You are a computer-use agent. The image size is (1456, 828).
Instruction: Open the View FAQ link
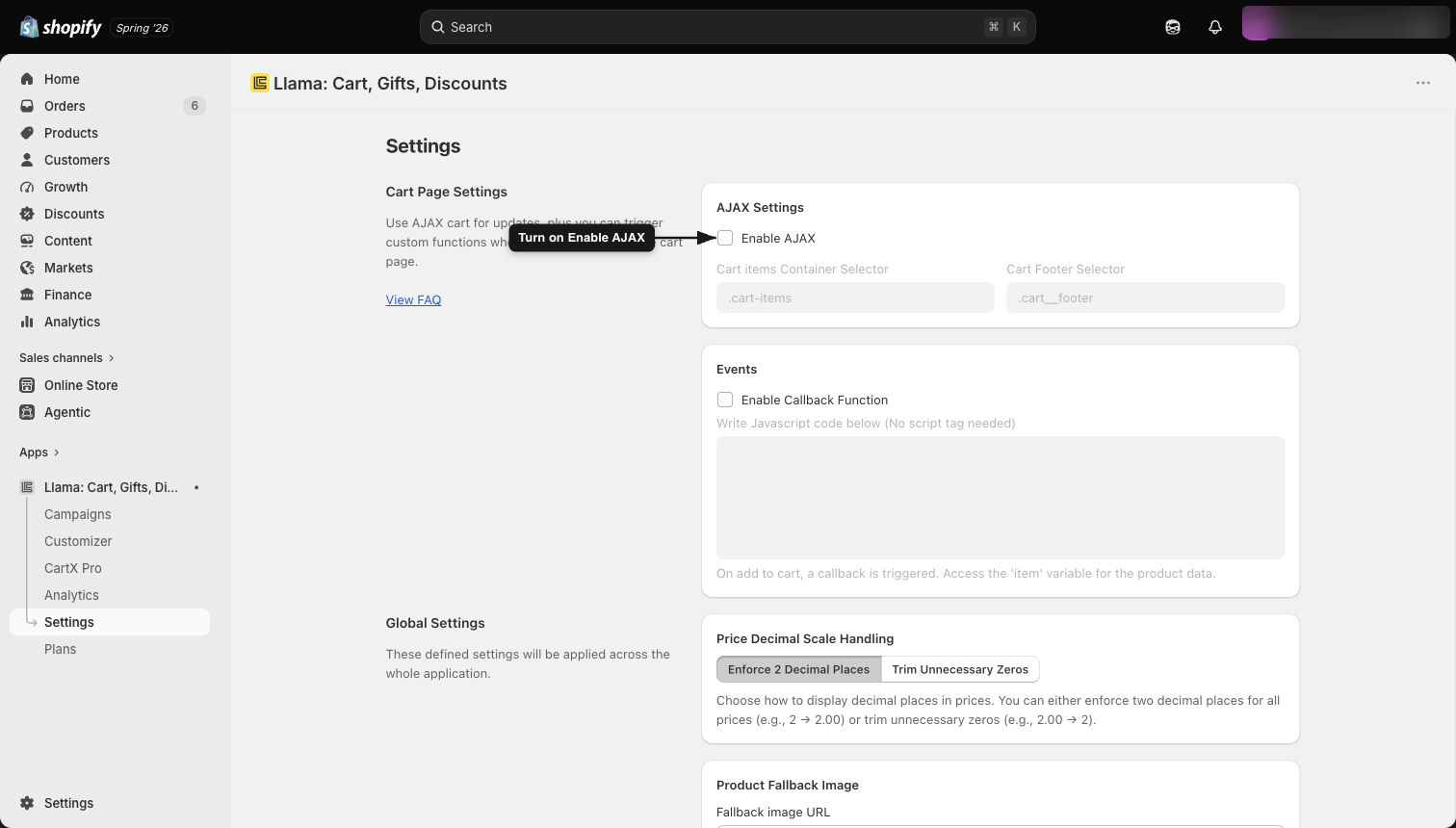pyautogui.click(x=413, y=299)
